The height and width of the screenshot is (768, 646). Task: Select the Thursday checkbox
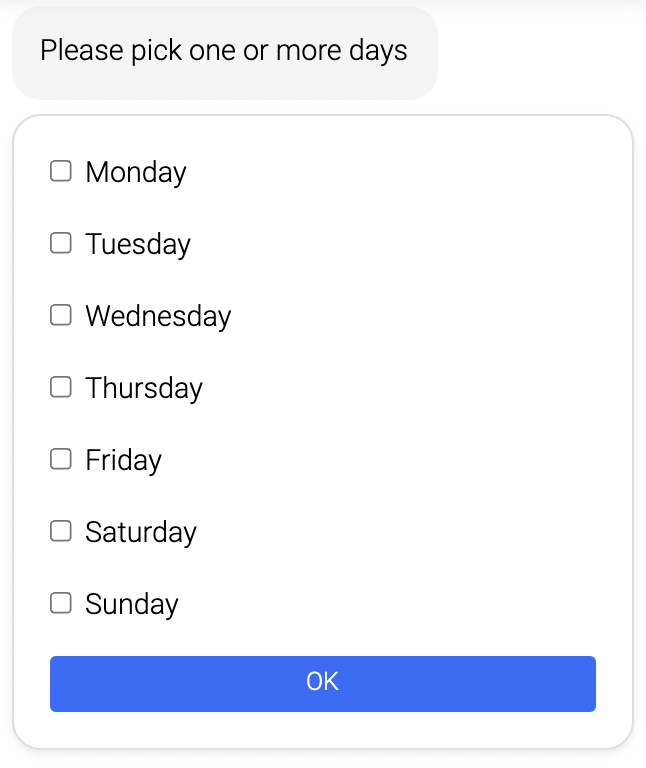point(61,387)
